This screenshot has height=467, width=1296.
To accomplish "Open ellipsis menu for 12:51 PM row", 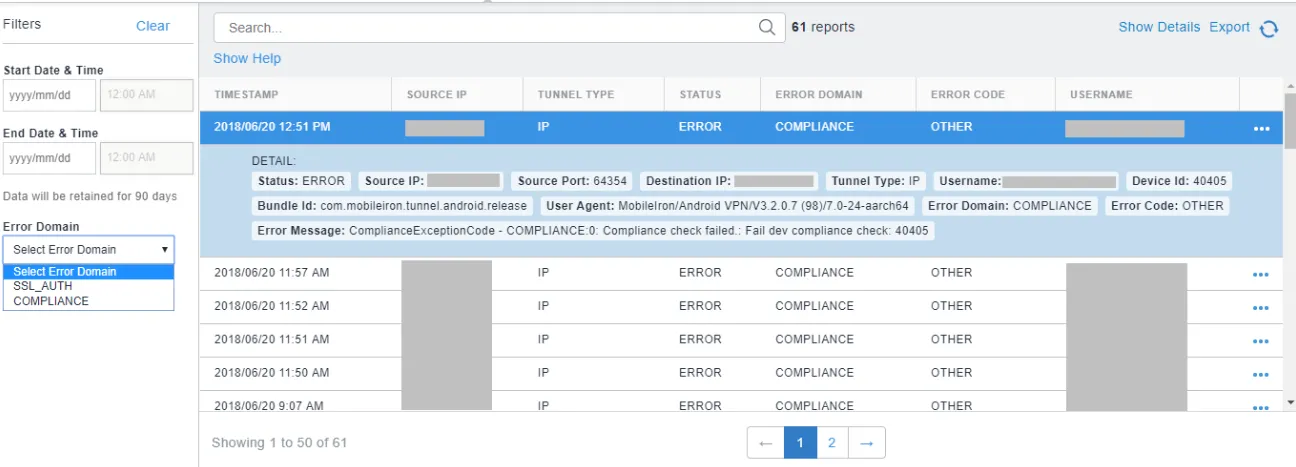I will 1260,128.
